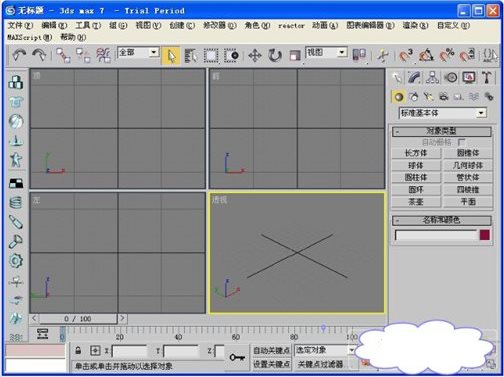Click the time slider right arrow

point(122,318)
